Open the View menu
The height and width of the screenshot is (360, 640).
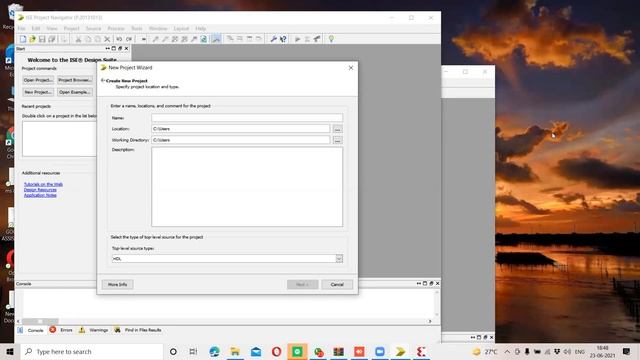point(52,29)
